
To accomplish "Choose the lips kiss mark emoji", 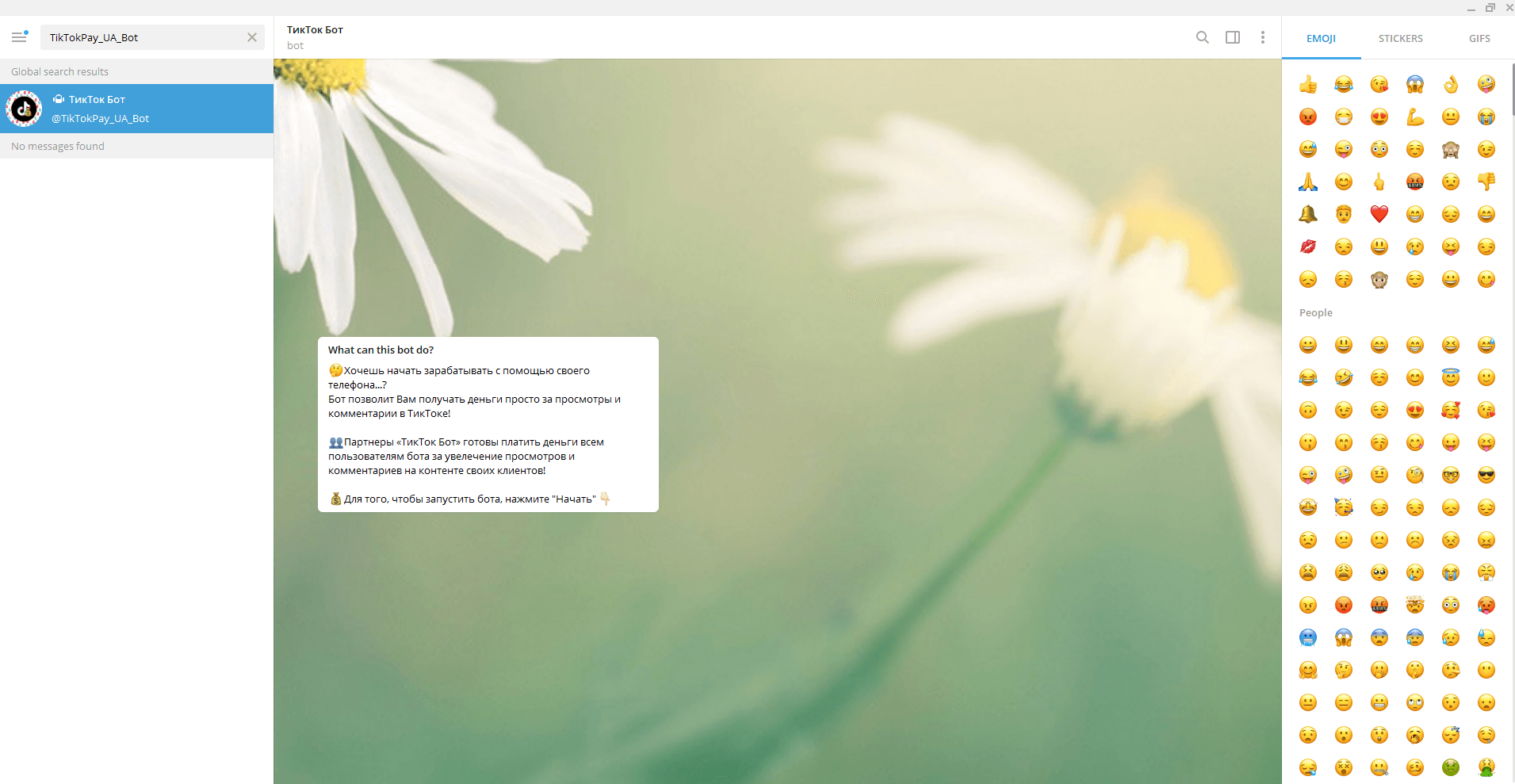I will pos(1308,247).
